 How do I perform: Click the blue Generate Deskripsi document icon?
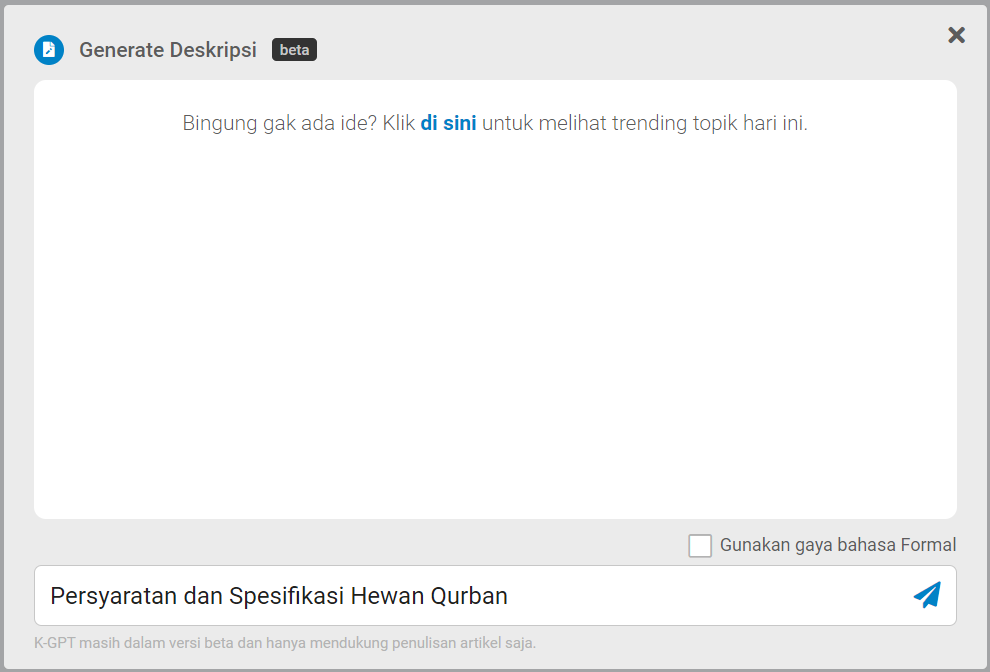coord(49,50)
